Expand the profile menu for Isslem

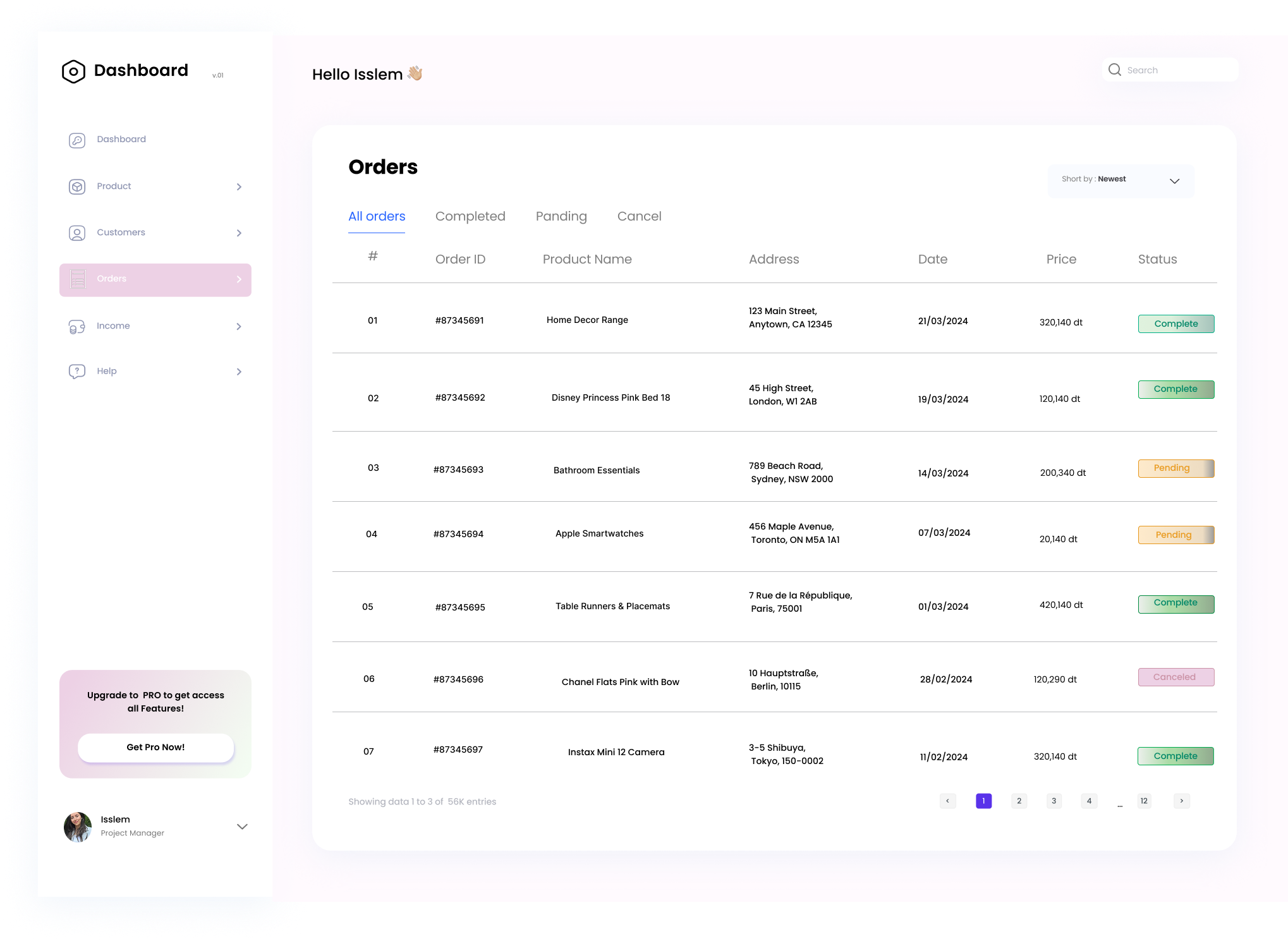242,827
